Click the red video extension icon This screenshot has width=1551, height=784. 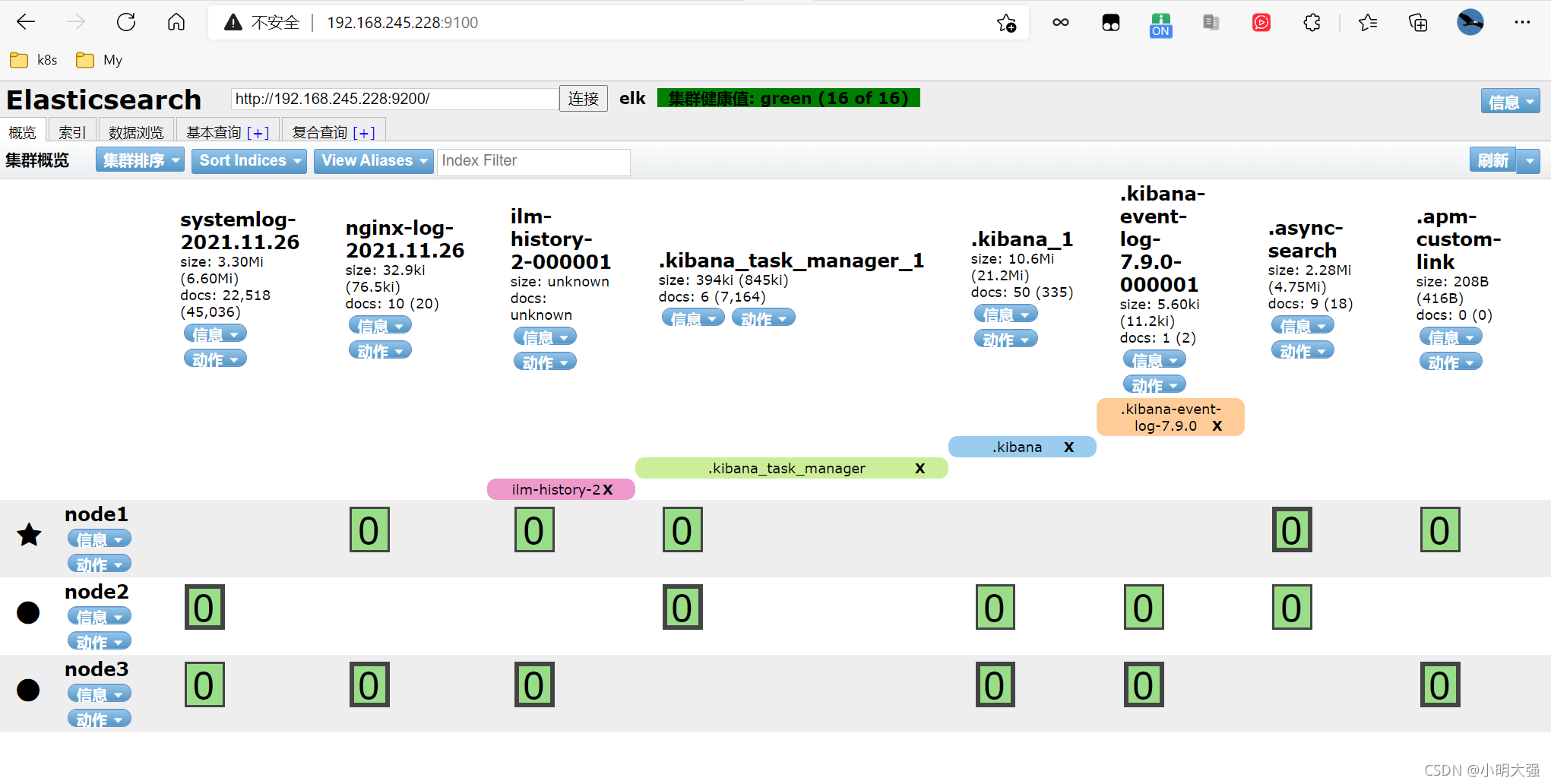1261,23
